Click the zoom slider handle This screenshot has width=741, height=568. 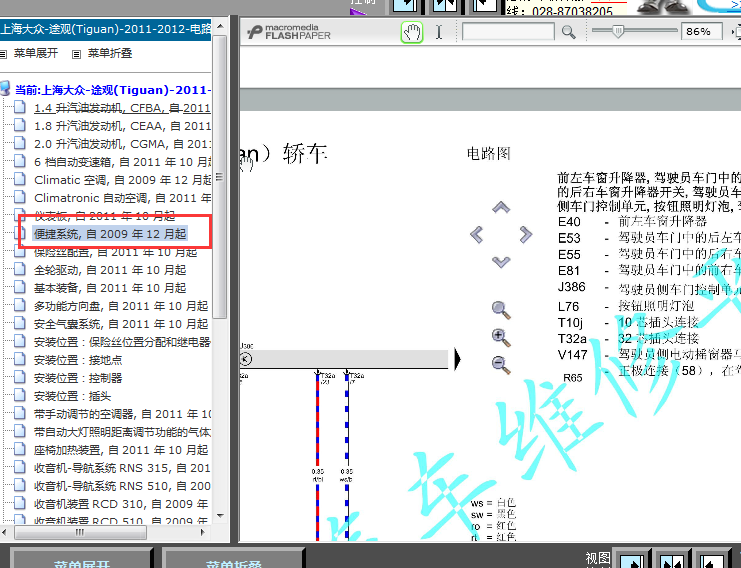[618, 31]
